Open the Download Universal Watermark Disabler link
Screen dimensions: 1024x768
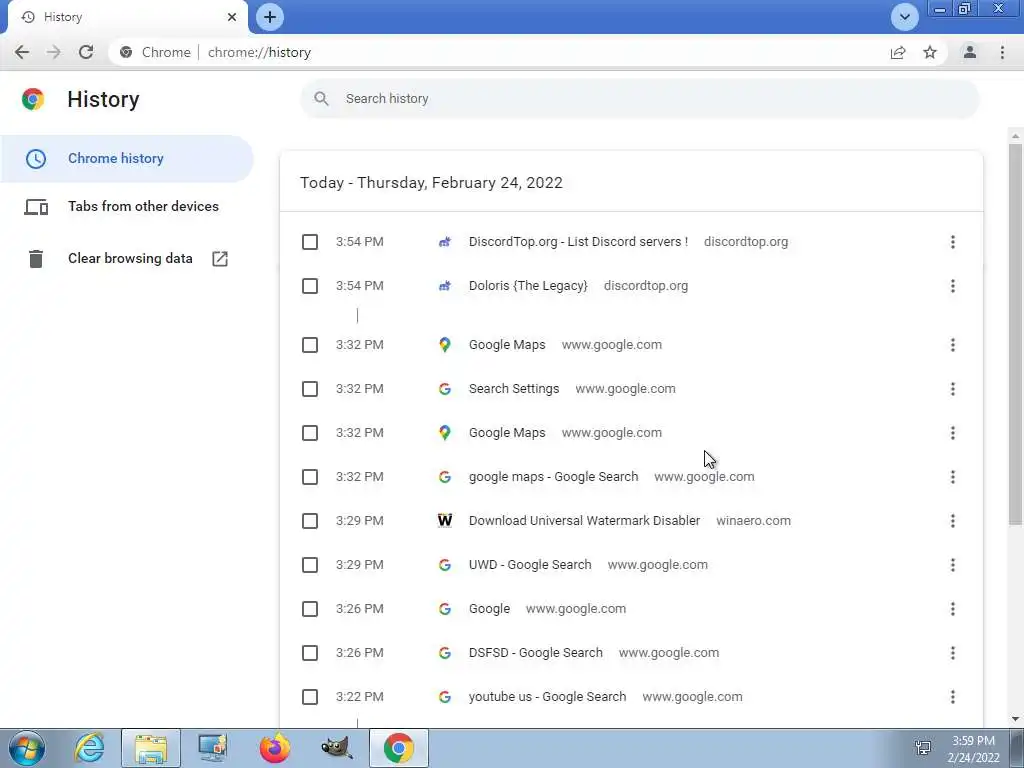pos(584,520)
